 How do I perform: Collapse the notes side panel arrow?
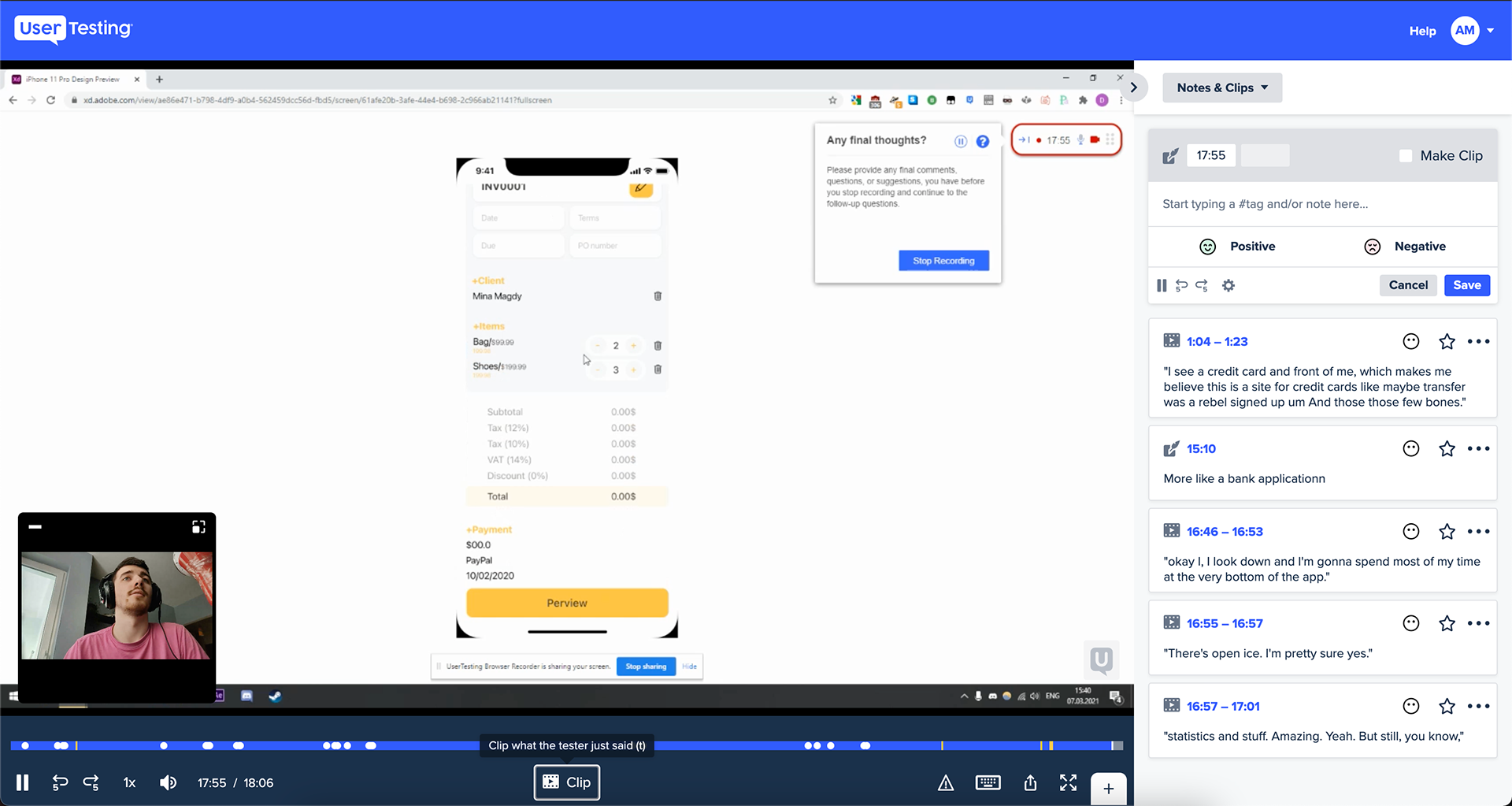coord(1134,87)
